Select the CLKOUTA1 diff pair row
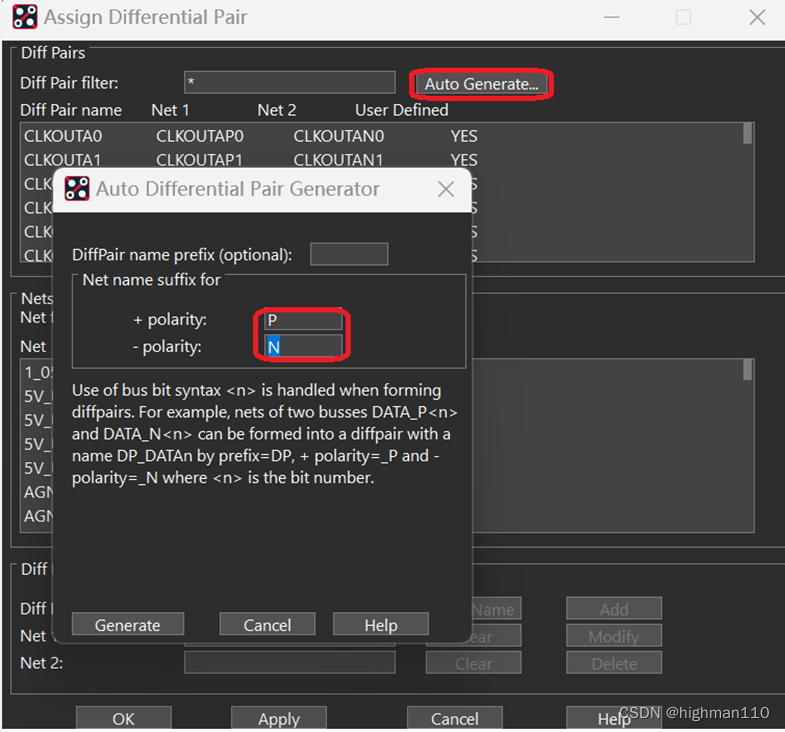 pos(250,160)
